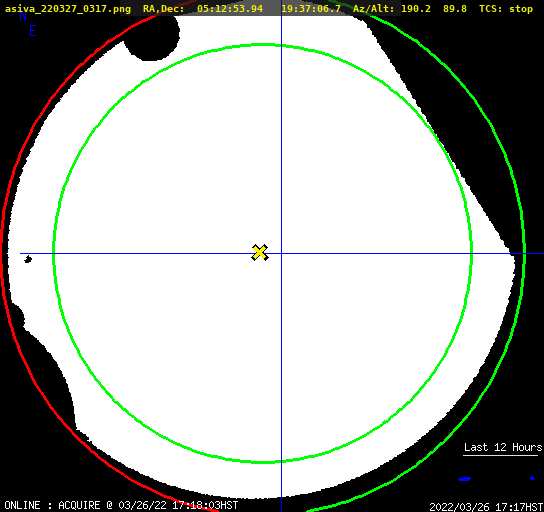The width and height of the screenshot is (544, 512).
Task: Click the top of the inner green circle
Action: pyautogui.click(x=262, y=45)
